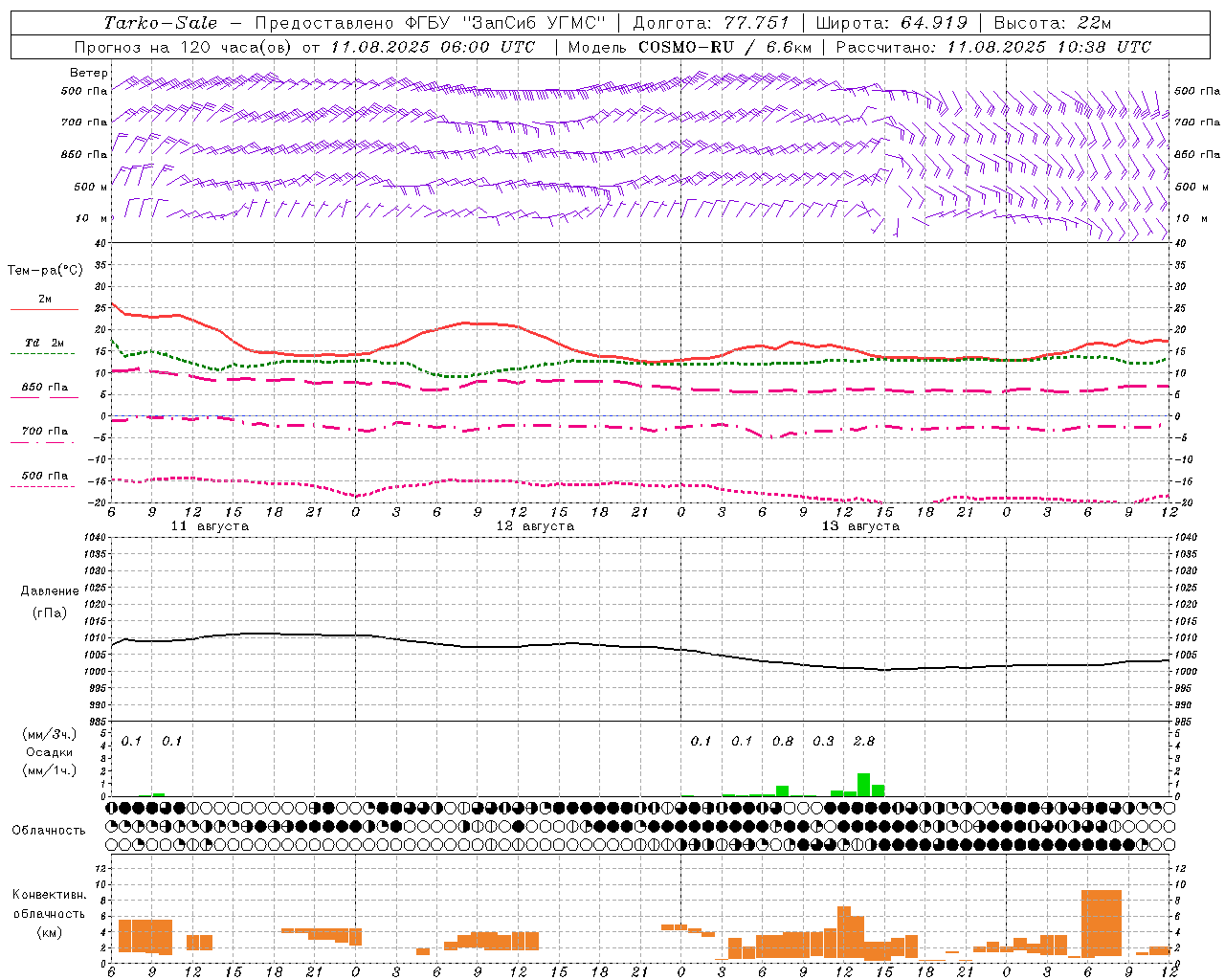Click the date label "12 августа"
The height and width of the screenshot is (980, 1225).
click(x=535, y=526)
